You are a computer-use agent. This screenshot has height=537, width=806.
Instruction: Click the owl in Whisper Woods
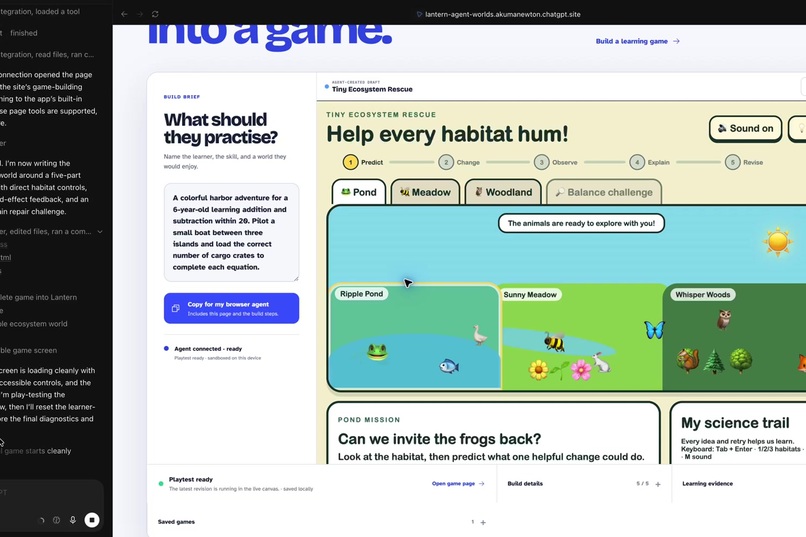(x=724, y=320)
